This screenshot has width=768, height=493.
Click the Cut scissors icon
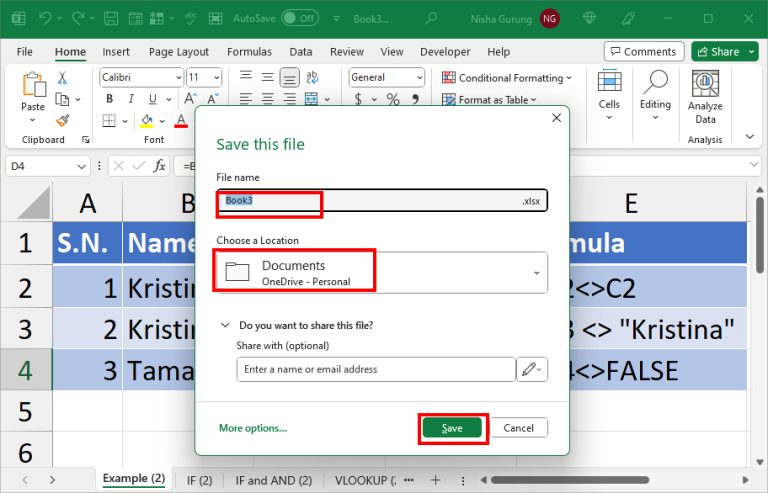point(62,77)
